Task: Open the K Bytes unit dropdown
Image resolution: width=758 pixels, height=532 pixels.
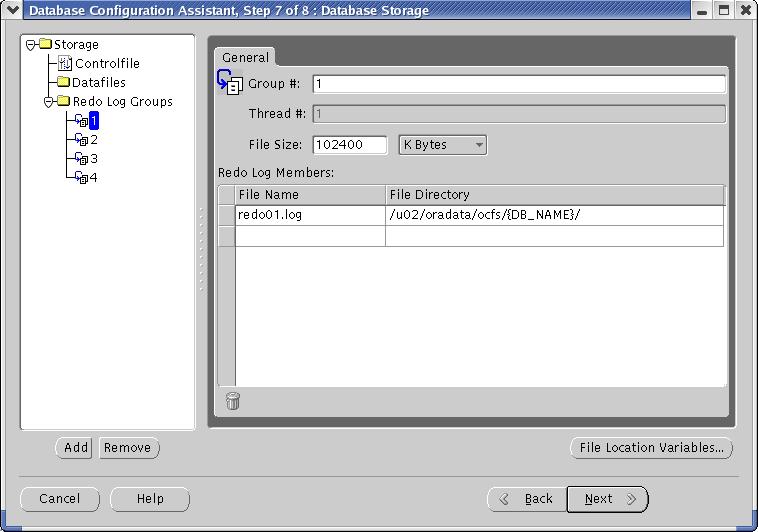Action: 442,145
